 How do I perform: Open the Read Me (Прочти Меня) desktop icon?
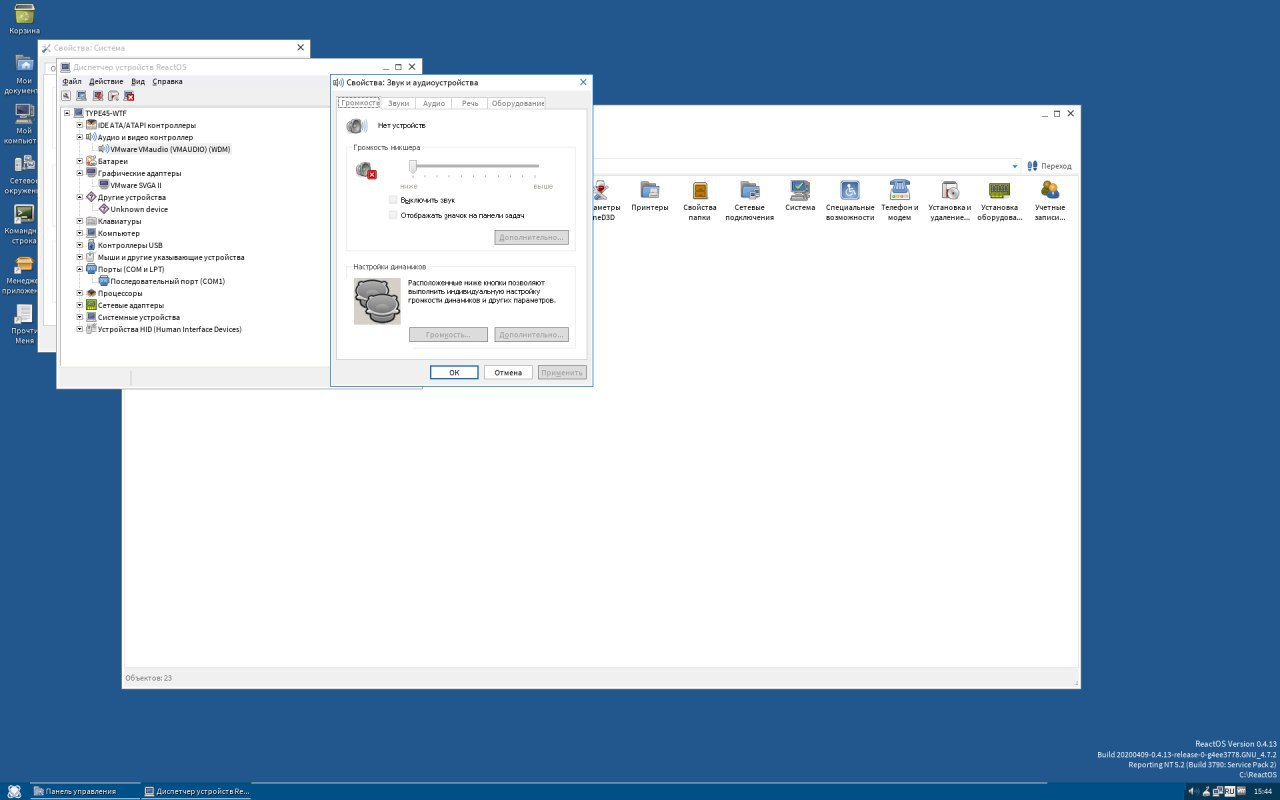(x=24, y=325)
